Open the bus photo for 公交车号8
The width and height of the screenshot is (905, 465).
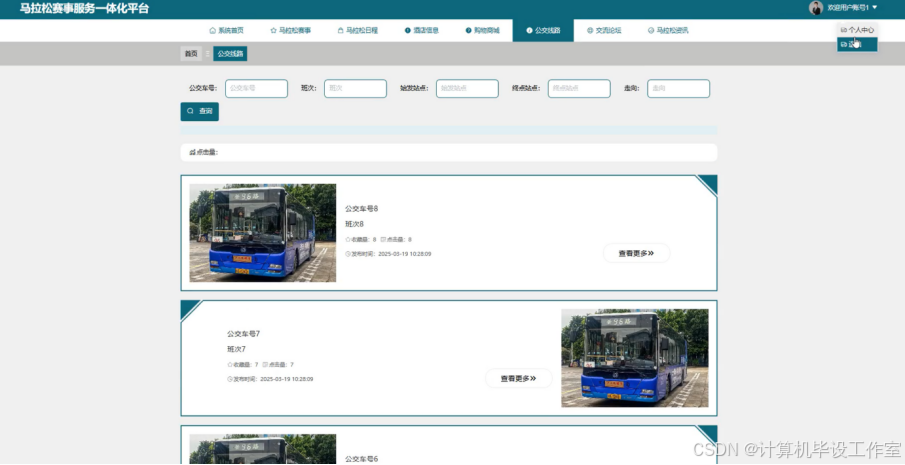263,233
